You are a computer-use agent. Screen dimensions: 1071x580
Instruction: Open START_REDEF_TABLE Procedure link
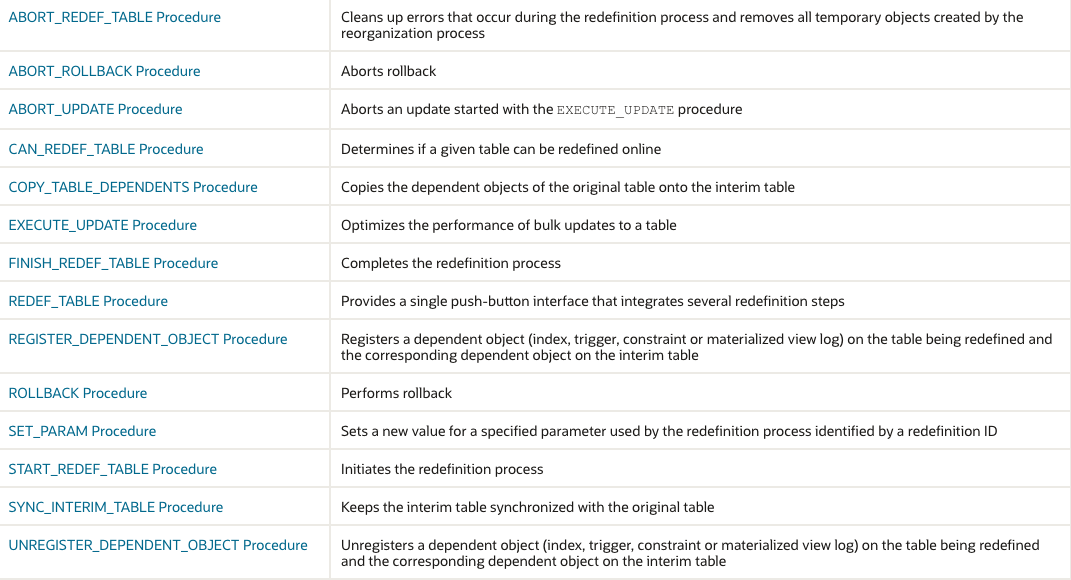point(112,469)
